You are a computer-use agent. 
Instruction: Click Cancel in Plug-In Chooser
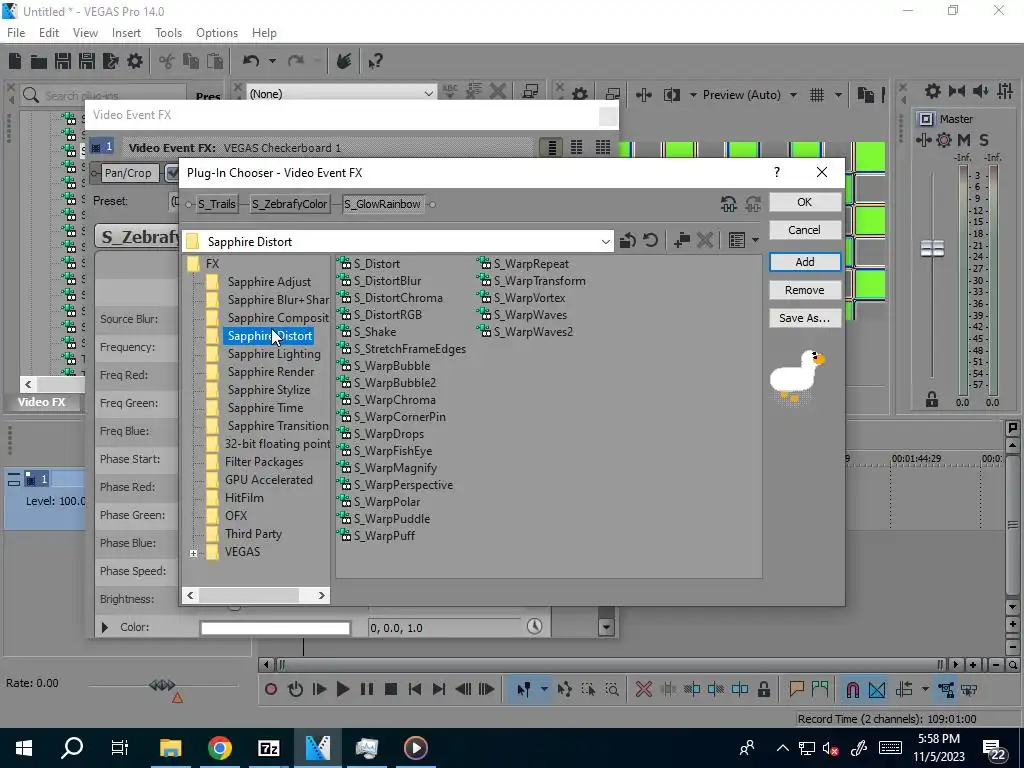pos(805,230)
